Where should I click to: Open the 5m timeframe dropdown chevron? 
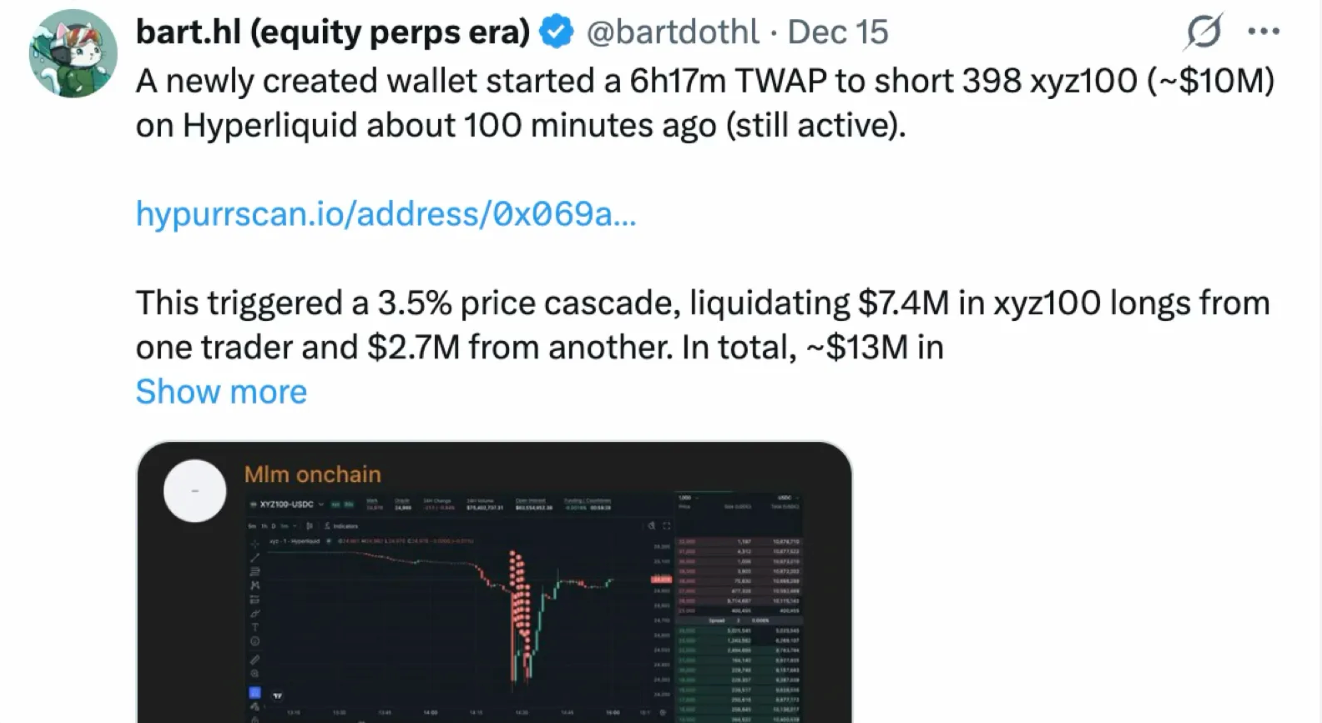tap(294, 526)
